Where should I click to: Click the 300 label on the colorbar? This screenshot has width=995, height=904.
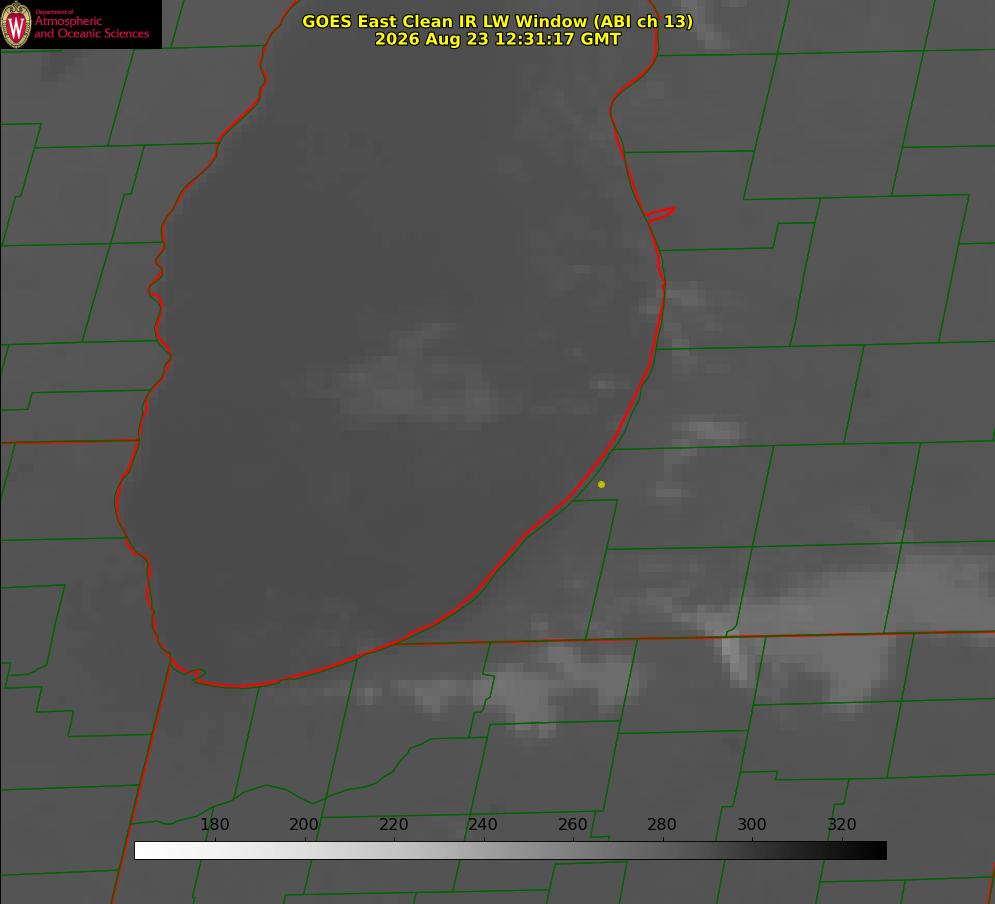(752, 824)
